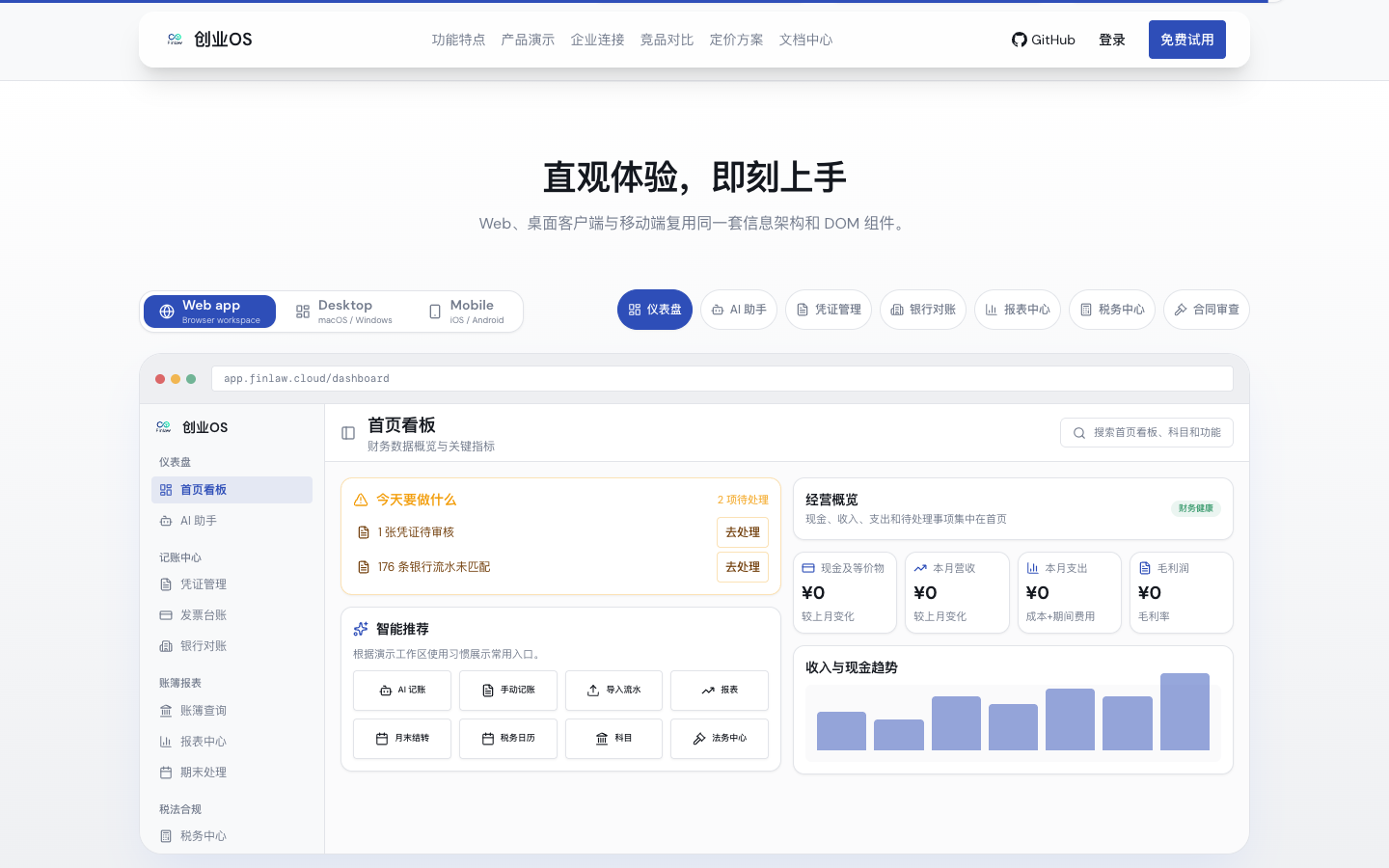1389x868 pixels.
Task: Select the 银行对账 demo pill
Action: click(x=923, y=310)
